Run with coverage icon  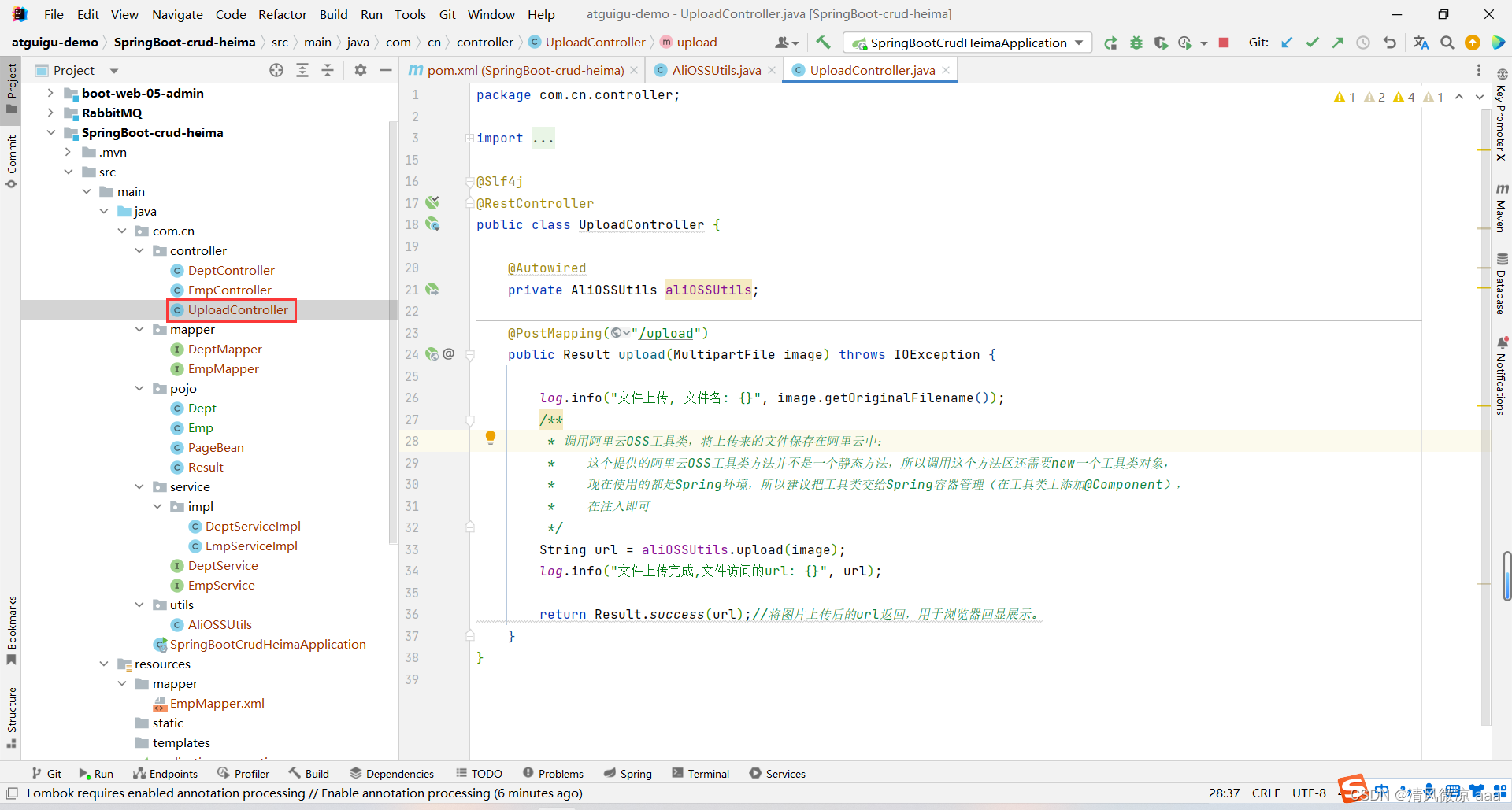point(1161,43)
